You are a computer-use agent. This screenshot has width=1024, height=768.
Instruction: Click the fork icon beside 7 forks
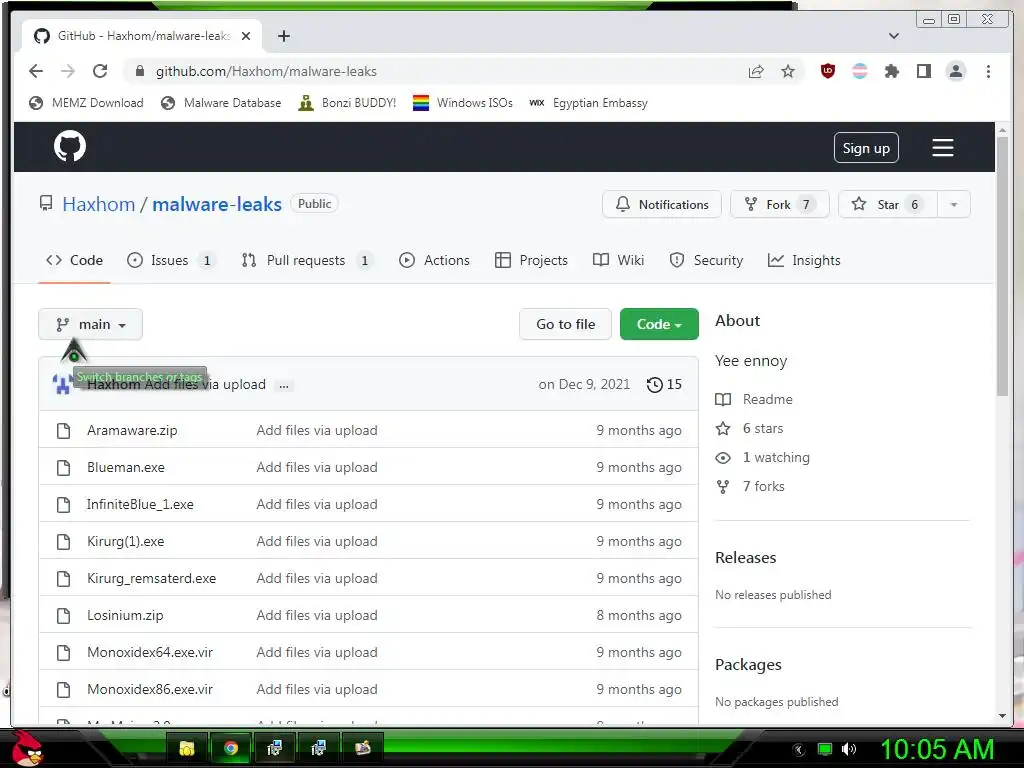[x=723, y=487]
